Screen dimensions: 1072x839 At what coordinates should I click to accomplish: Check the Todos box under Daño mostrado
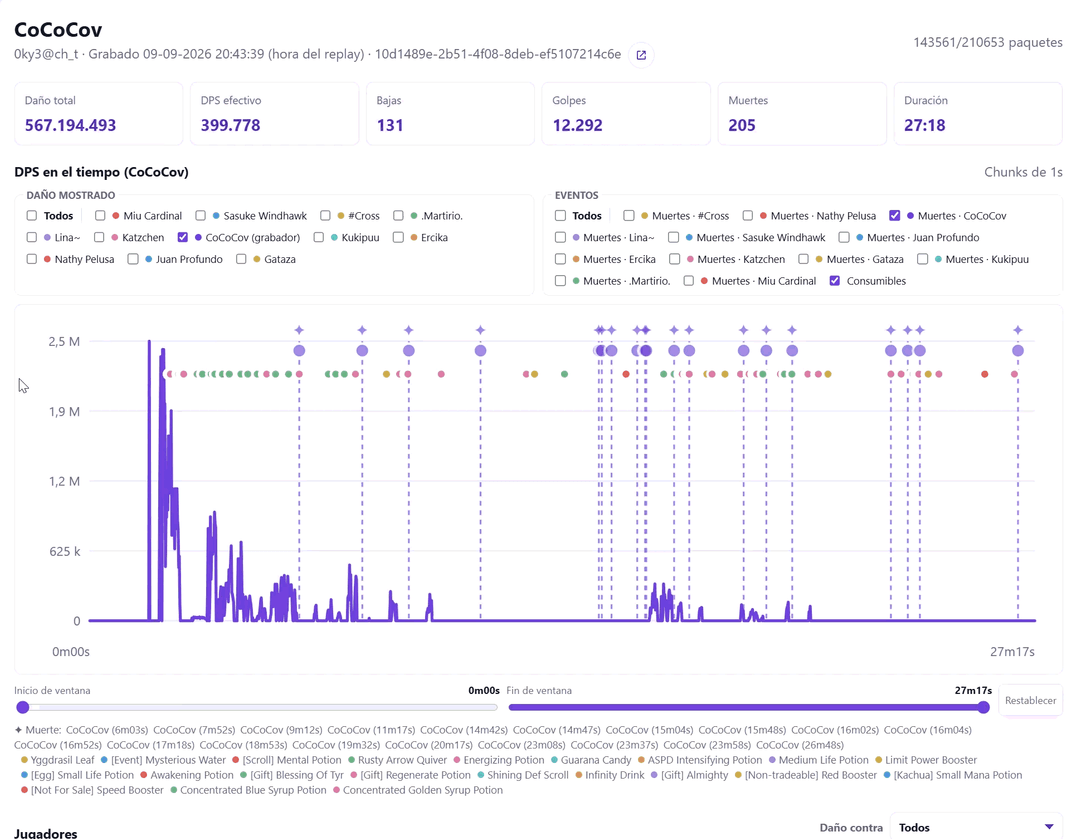tap(31, 215)
